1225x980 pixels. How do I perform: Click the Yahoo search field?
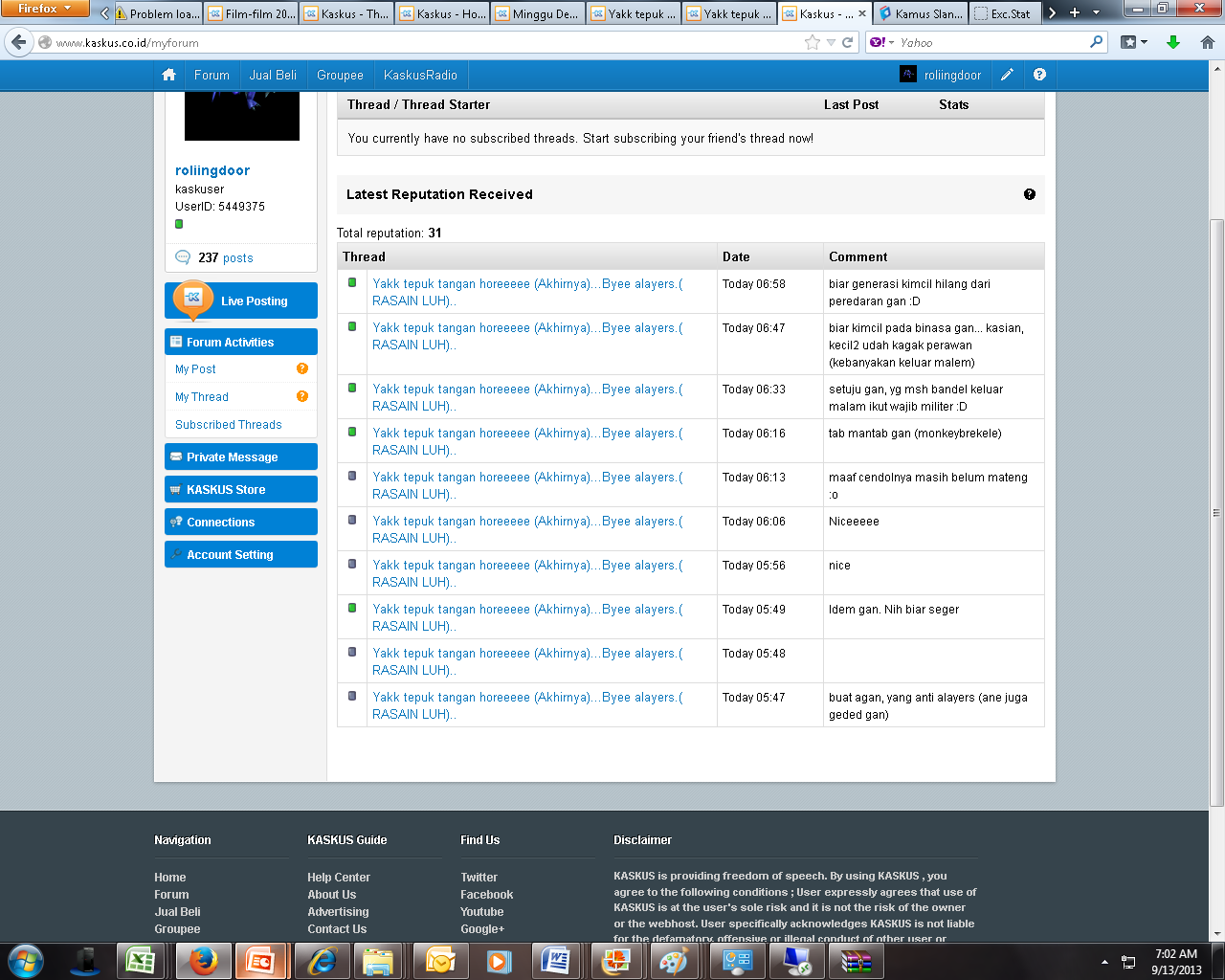click(x=991, y=42)
